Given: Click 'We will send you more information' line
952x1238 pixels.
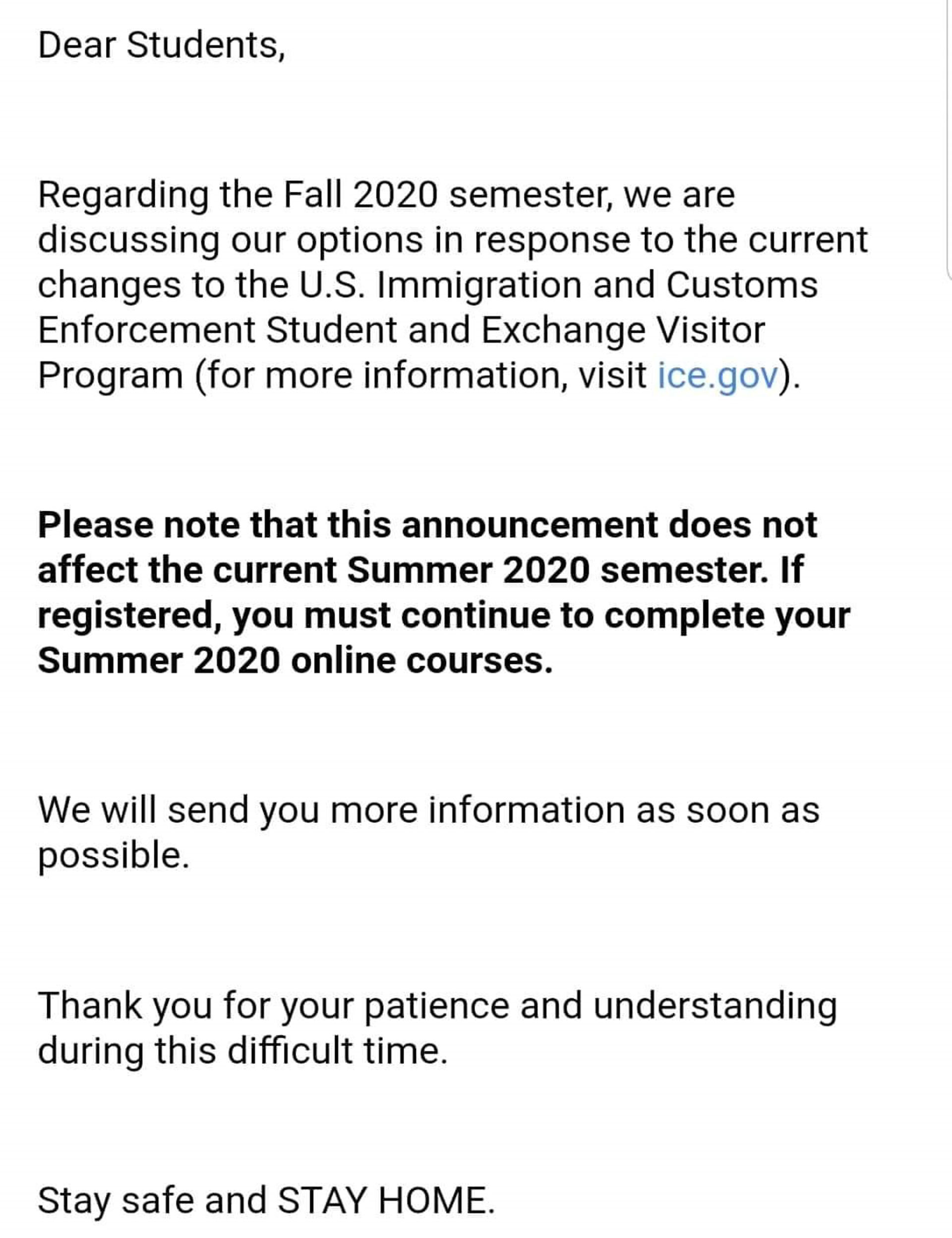Looking at the screenshot, I should 429,810.
